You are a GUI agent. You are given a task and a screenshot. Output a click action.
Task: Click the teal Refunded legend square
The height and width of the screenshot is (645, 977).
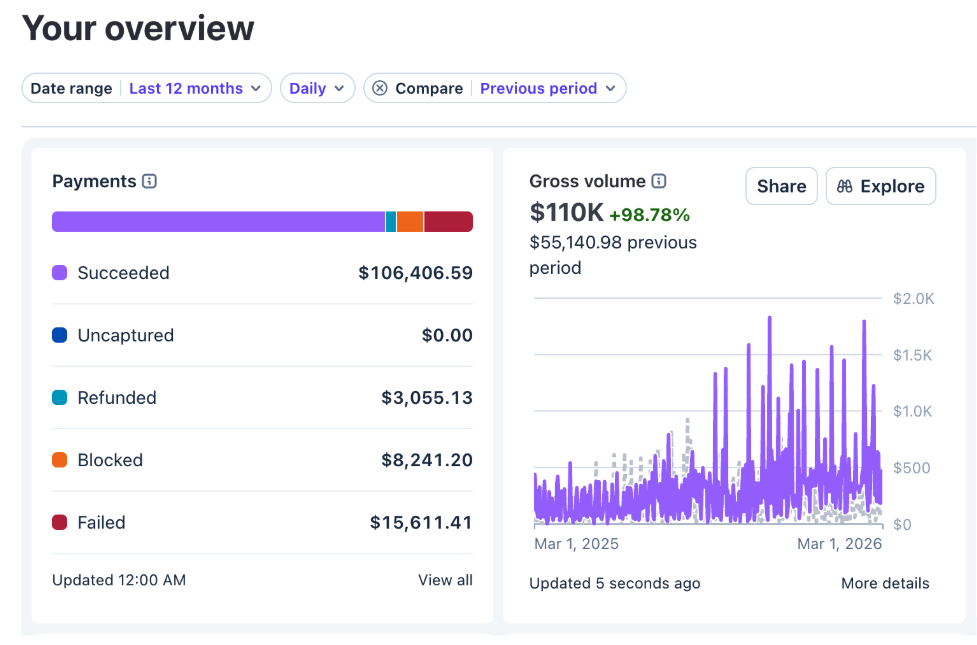click(60, 398)
